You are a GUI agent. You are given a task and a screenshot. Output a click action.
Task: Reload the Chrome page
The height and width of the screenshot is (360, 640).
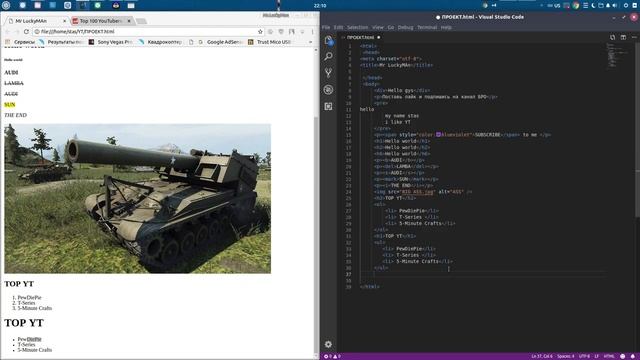pos(26,31)
